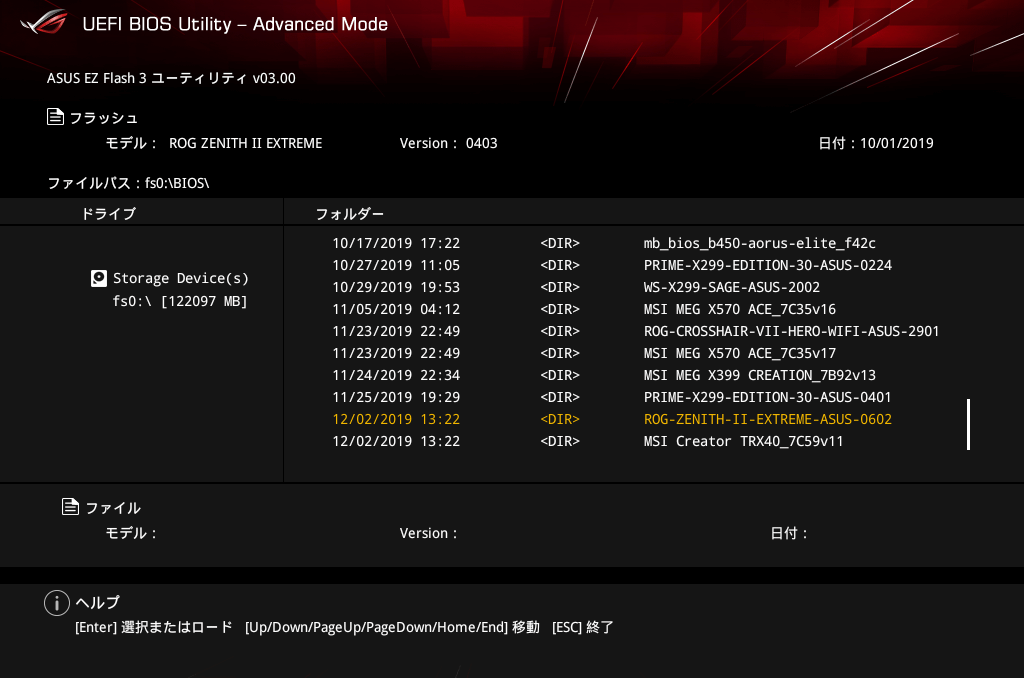Click the フラッシュ section label
This screenshot has width=1024, height=678.
[x=104, y=118]
